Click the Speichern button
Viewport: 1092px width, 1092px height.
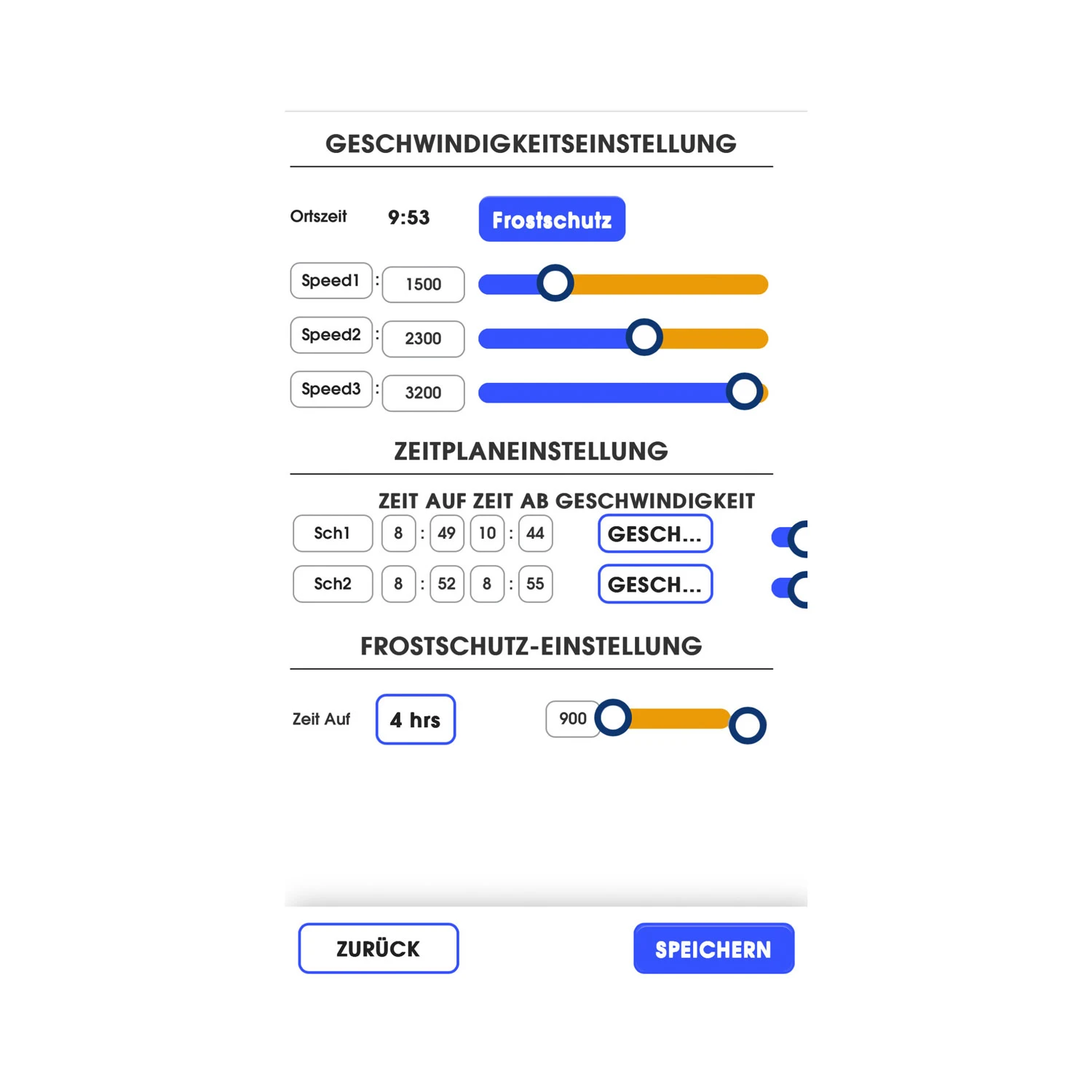click(713, 949)
